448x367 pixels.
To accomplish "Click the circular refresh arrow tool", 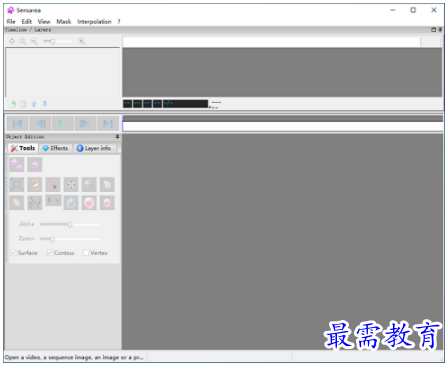I will (x=71, y=203).
